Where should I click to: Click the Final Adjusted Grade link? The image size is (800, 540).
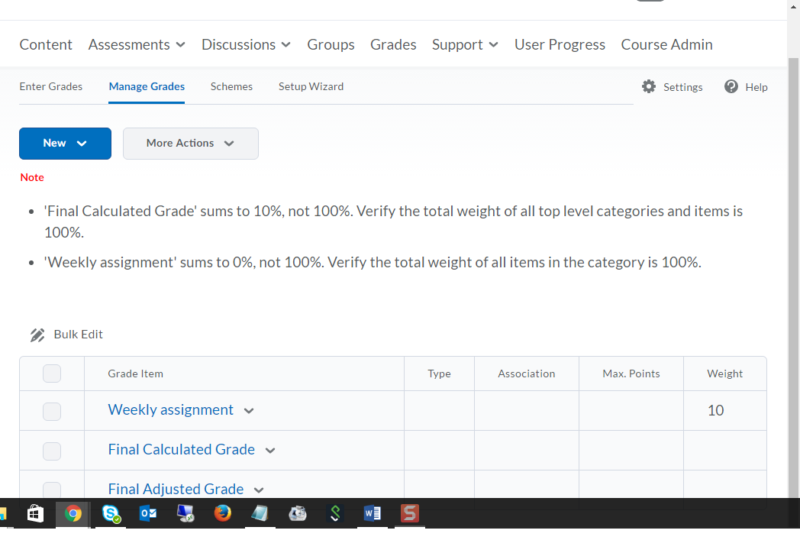[x=176, y=489]
